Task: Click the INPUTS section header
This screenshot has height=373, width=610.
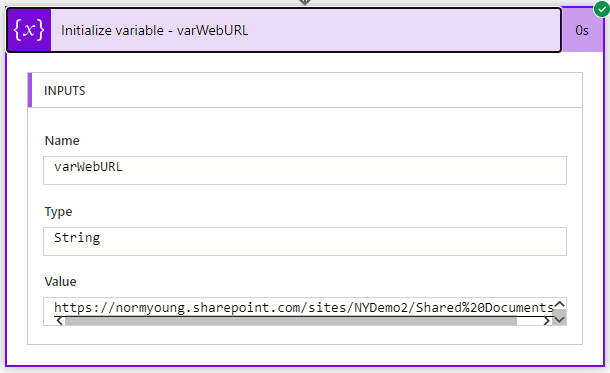Action: tap(305, 90)
